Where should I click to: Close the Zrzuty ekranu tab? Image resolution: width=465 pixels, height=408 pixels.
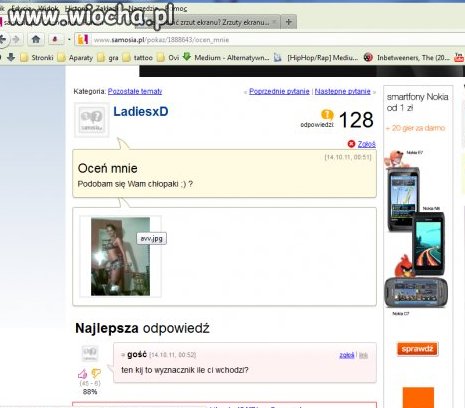coord(274,22)
